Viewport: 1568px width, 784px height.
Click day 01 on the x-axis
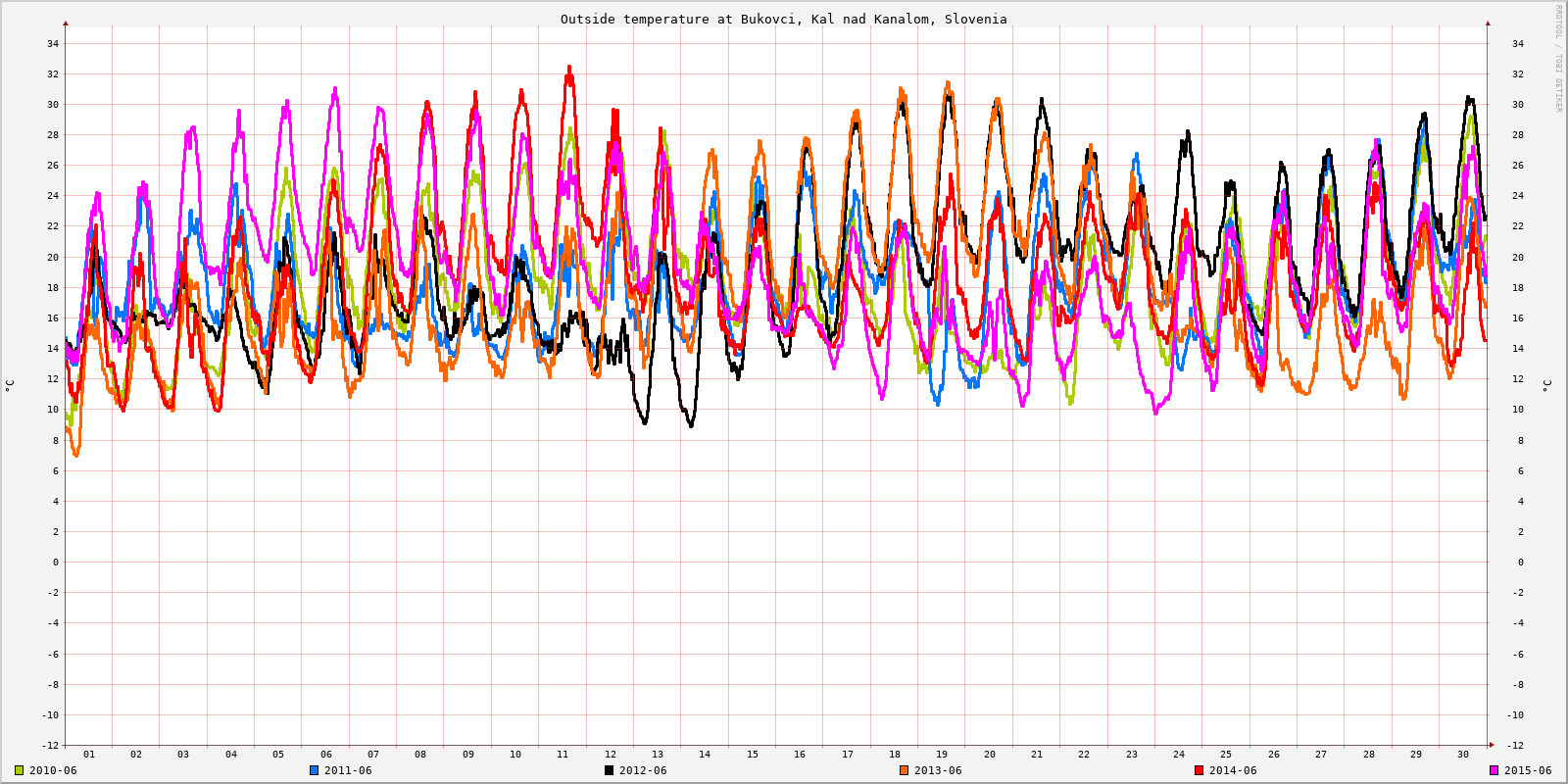point(89,755)
